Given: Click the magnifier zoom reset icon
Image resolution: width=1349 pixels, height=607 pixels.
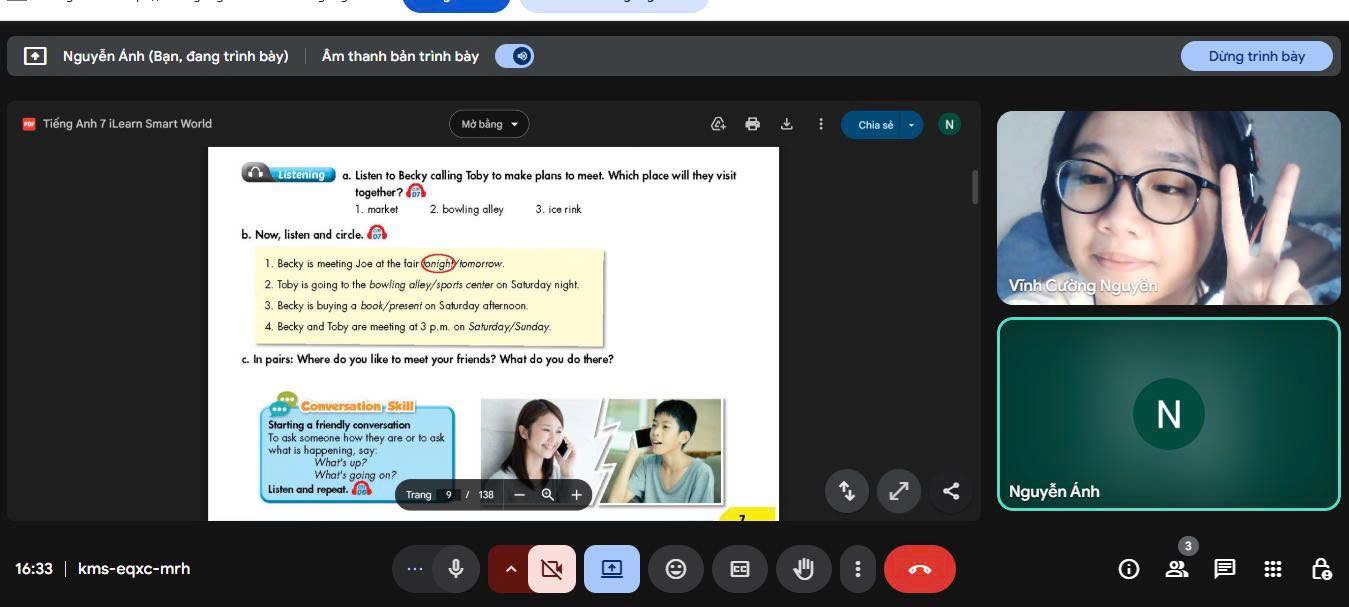Looking at the screenshot, I should coord(548,494).
